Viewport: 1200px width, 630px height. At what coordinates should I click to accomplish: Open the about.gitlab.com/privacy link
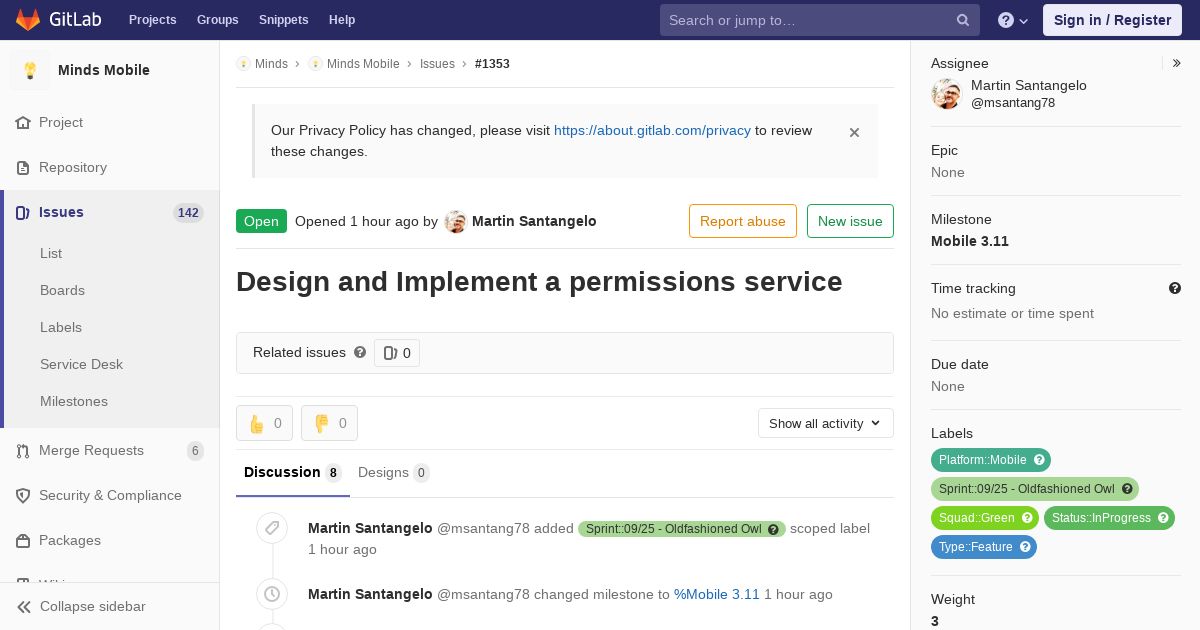[652, 130]
